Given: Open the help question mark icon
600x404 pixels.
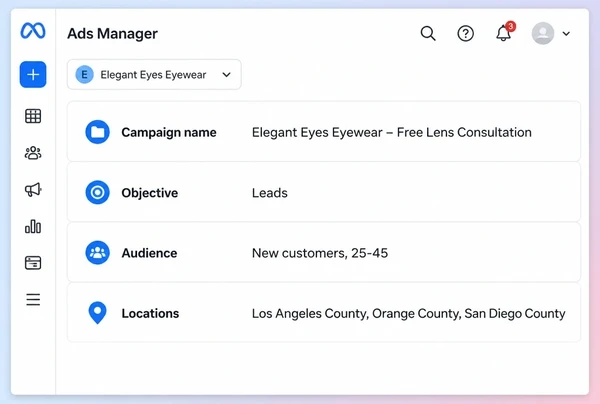Looking at the screenshot, I should pyautogui.click(x=465, y=34).
